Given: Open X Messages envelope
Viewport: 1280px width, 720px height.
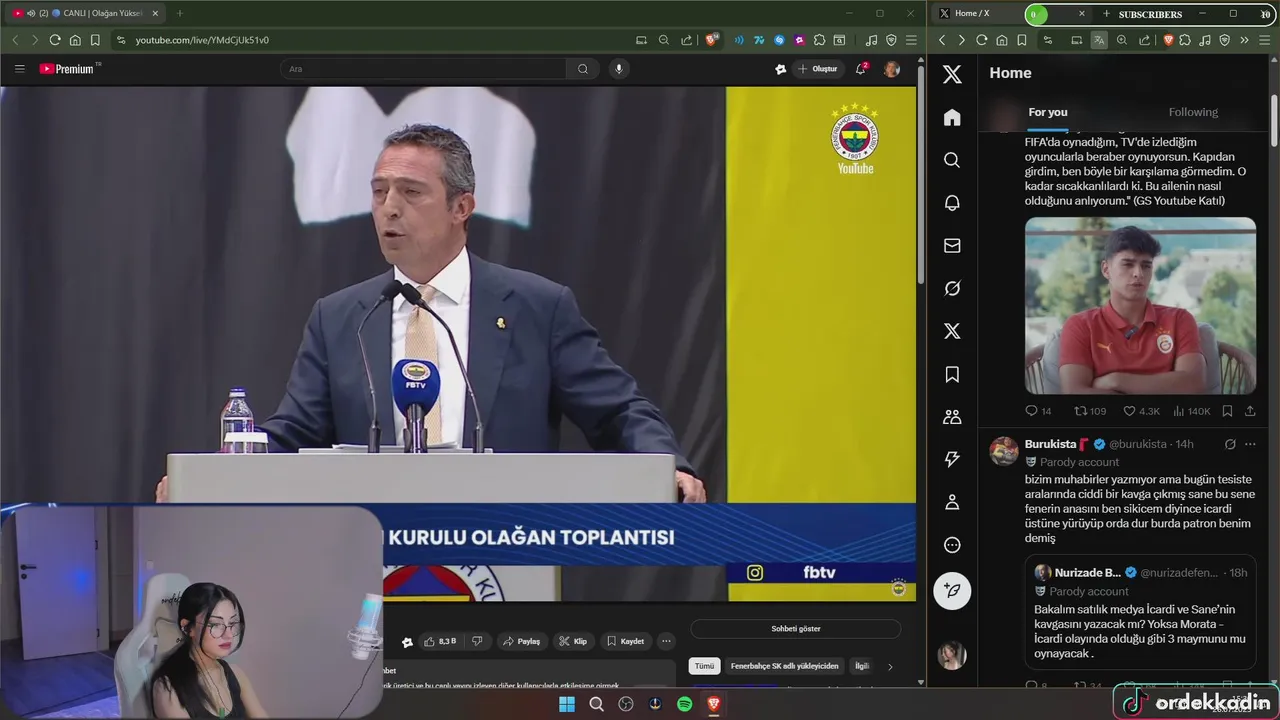Looking at the screenshot, I should (x=952, y=246).
